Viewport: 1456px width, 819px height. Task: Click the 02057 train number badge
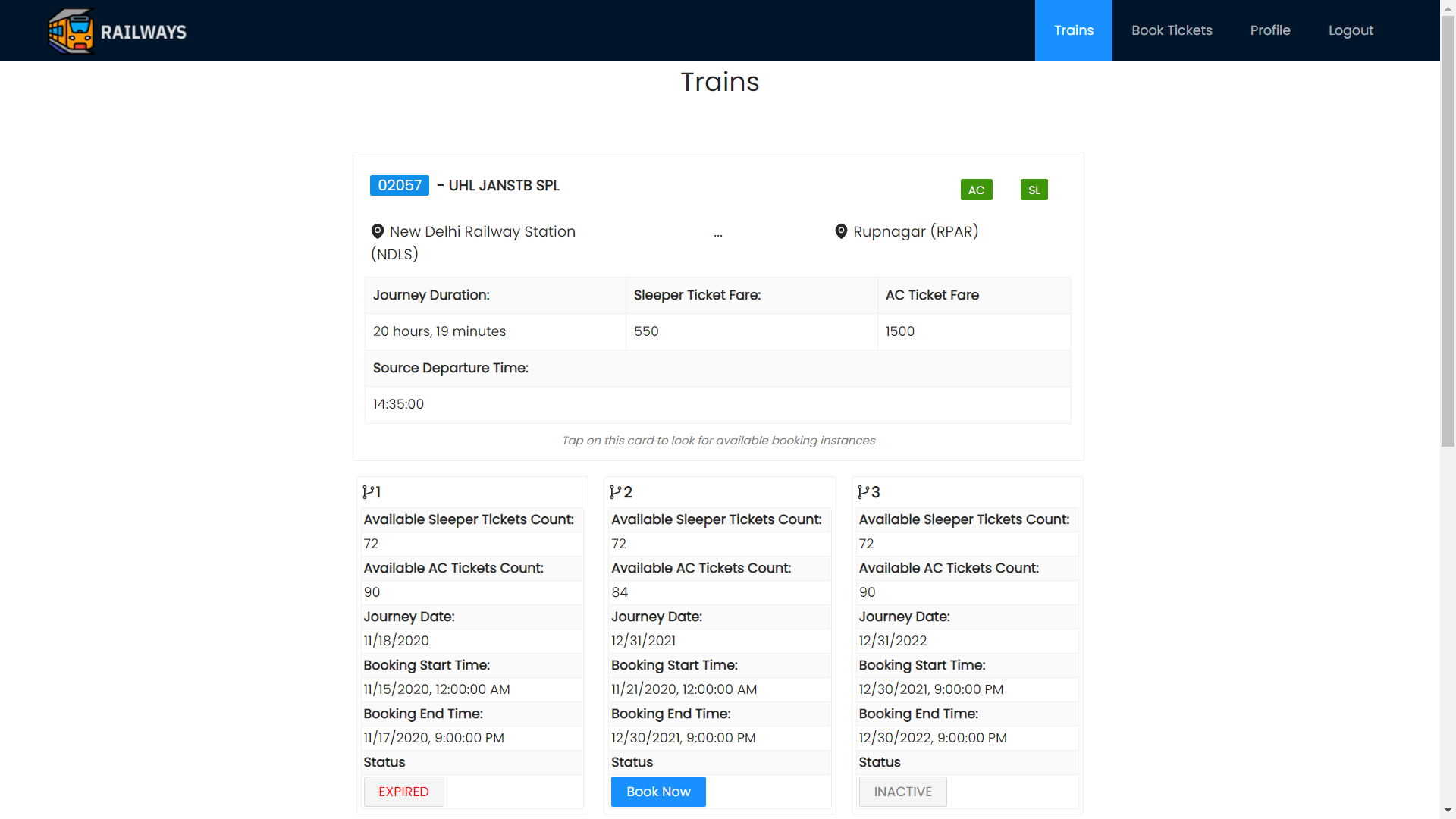pos(400,186)
